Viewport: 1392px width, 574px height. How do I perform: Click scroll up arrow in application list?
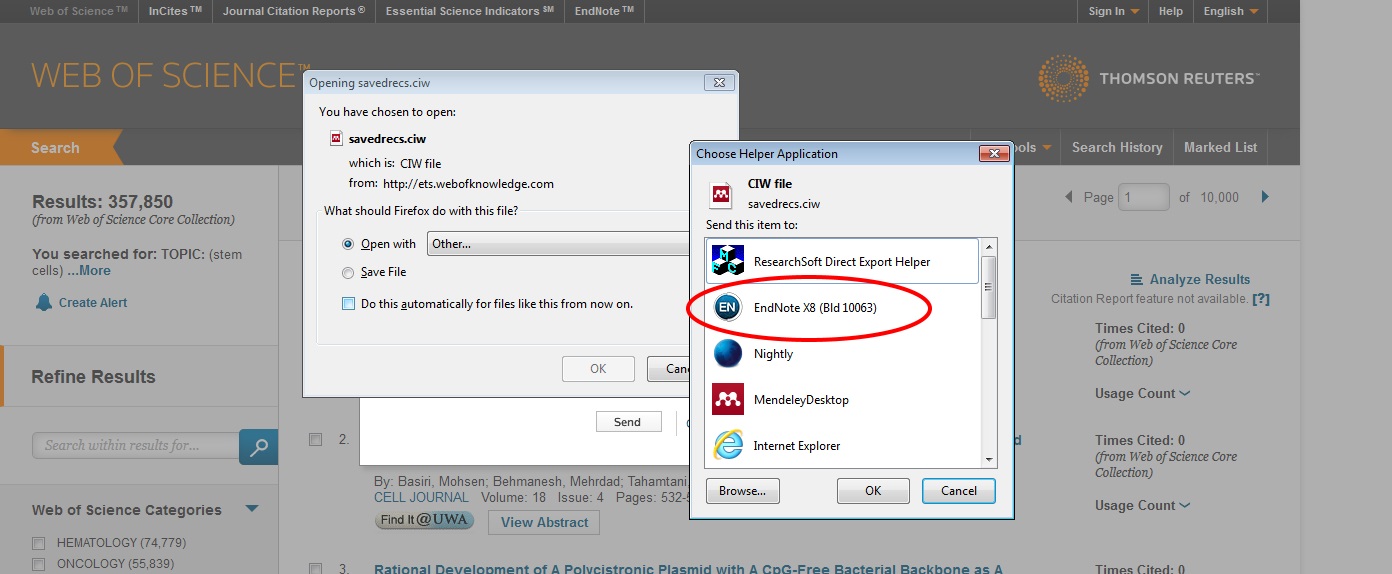989,246
